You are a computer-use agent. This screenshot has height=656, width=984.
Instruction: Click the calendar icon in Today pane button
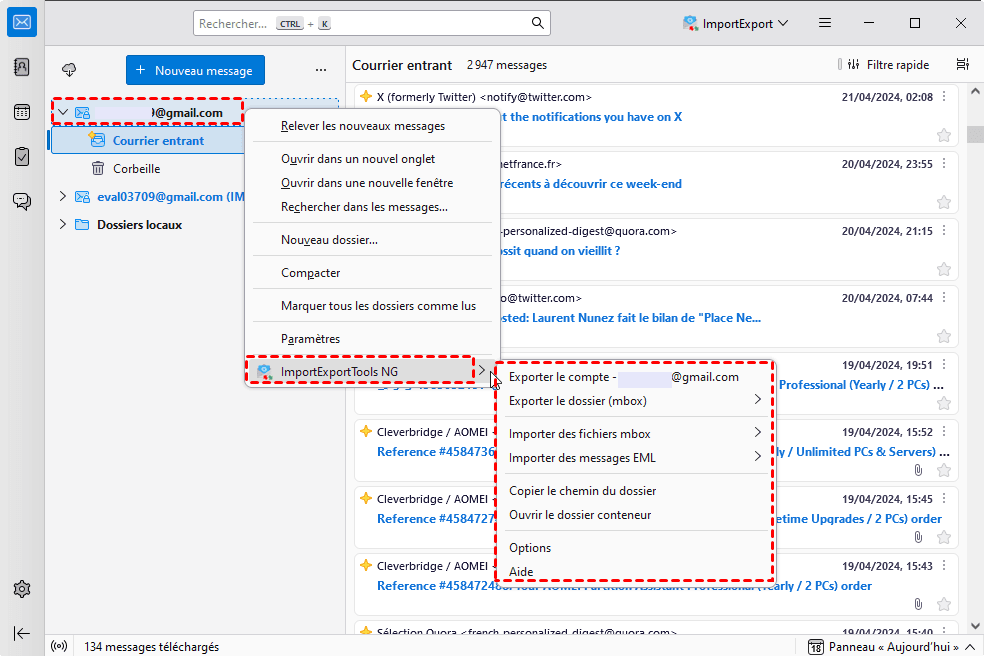point(815,647)
